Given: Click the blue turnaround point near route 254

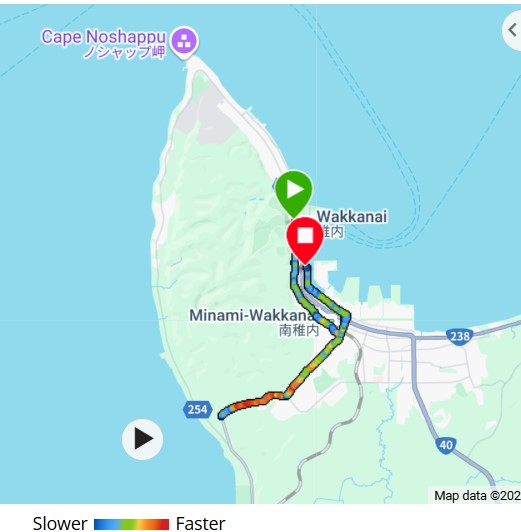Looking at the screenshot, I should [222, 414].
